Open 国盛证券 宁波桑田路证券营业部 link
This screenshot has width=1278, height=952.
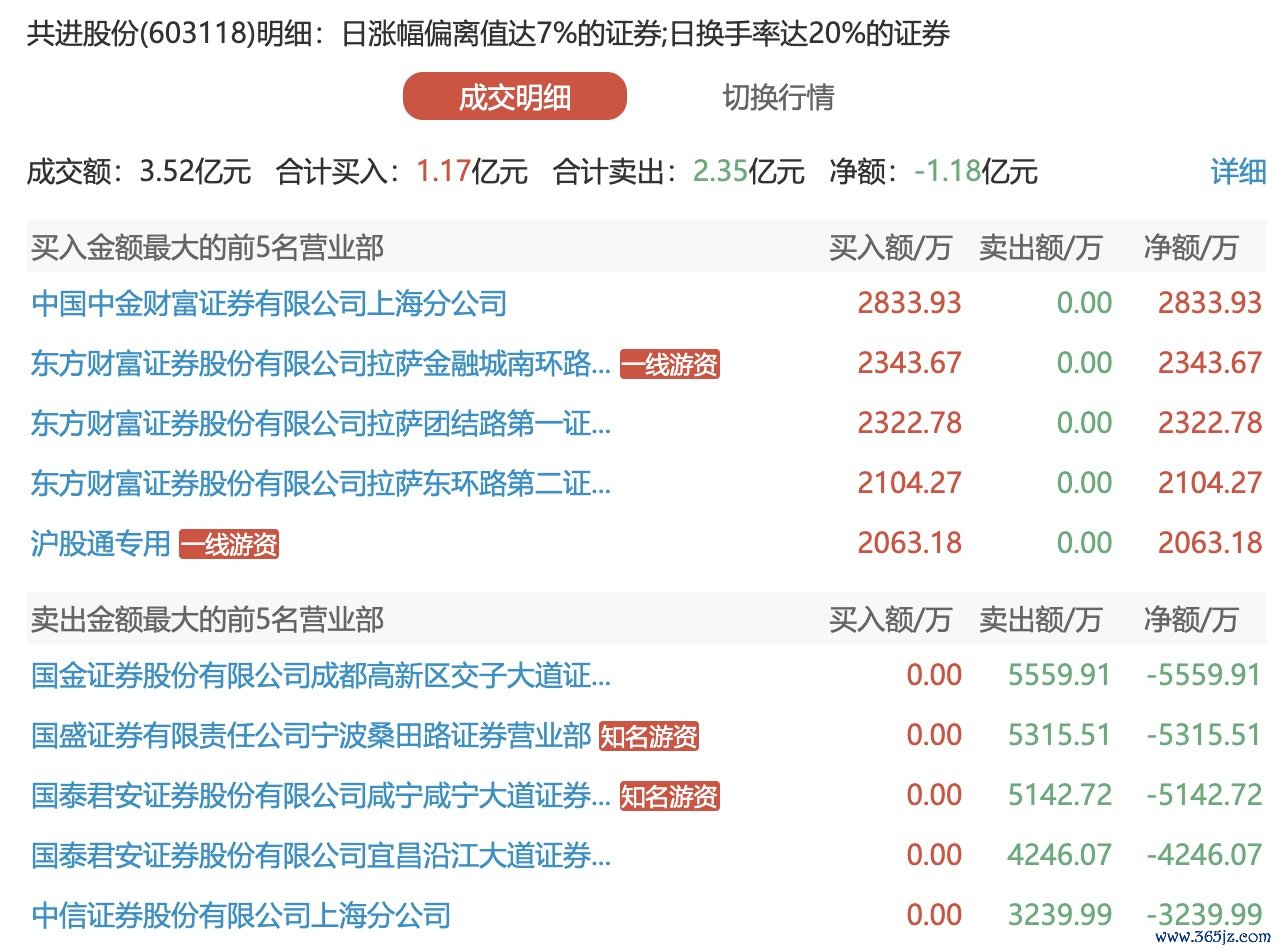click(311, 736)
